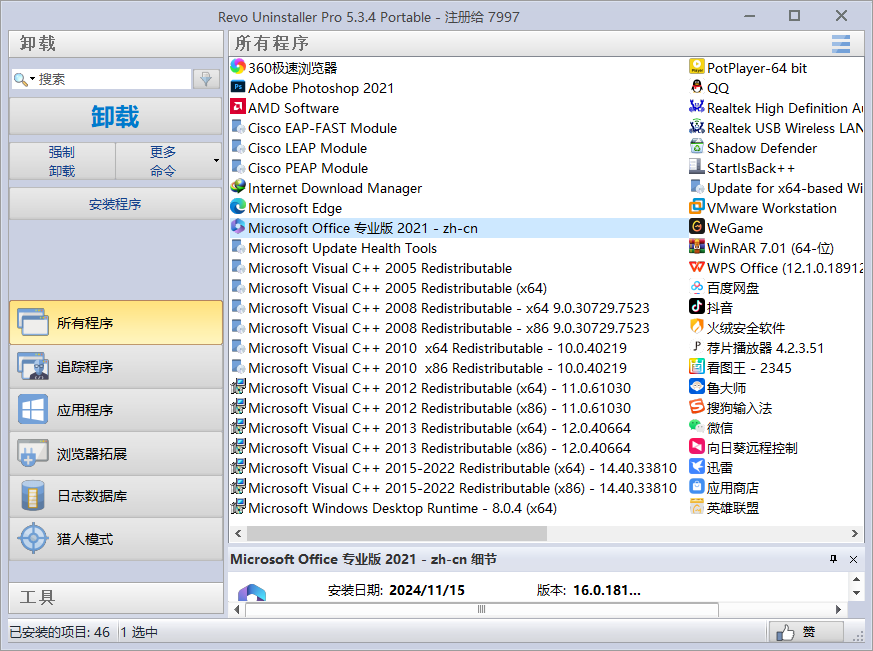
Task: Click the 安装程序 button
Action: tap(116, 204)
